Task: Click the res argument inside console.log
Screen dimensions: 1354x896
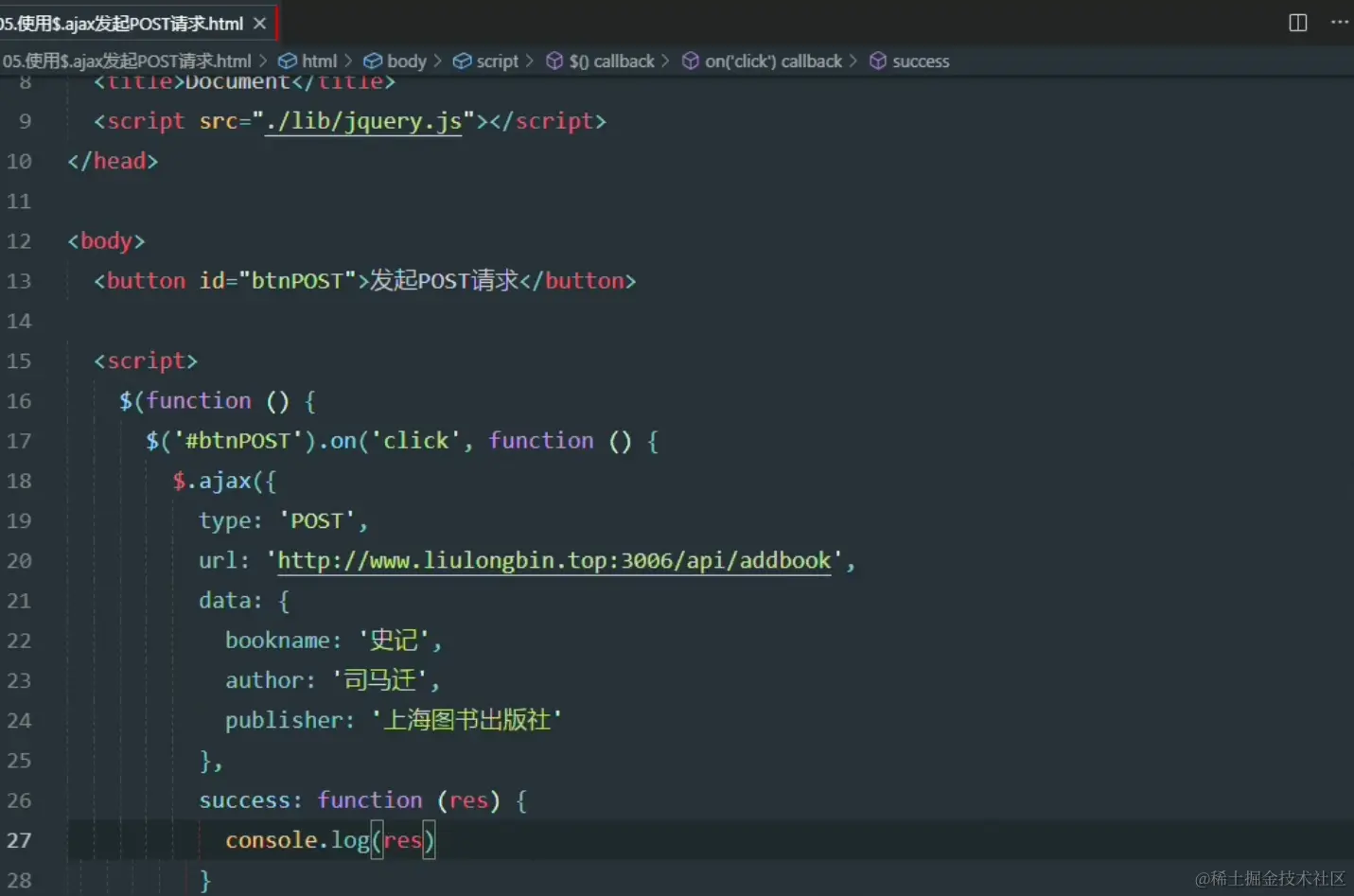Action: 402,840
